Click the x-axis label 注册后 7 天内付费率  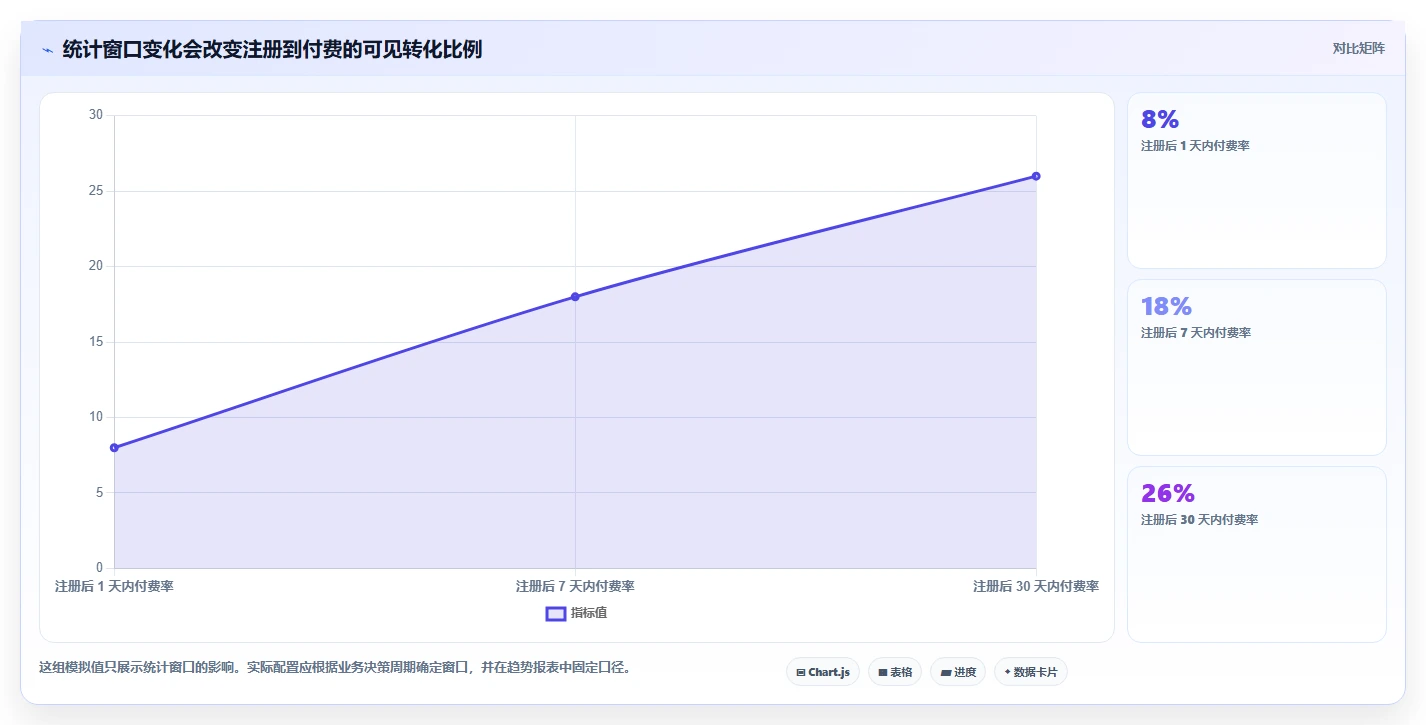tap(575, 587)
